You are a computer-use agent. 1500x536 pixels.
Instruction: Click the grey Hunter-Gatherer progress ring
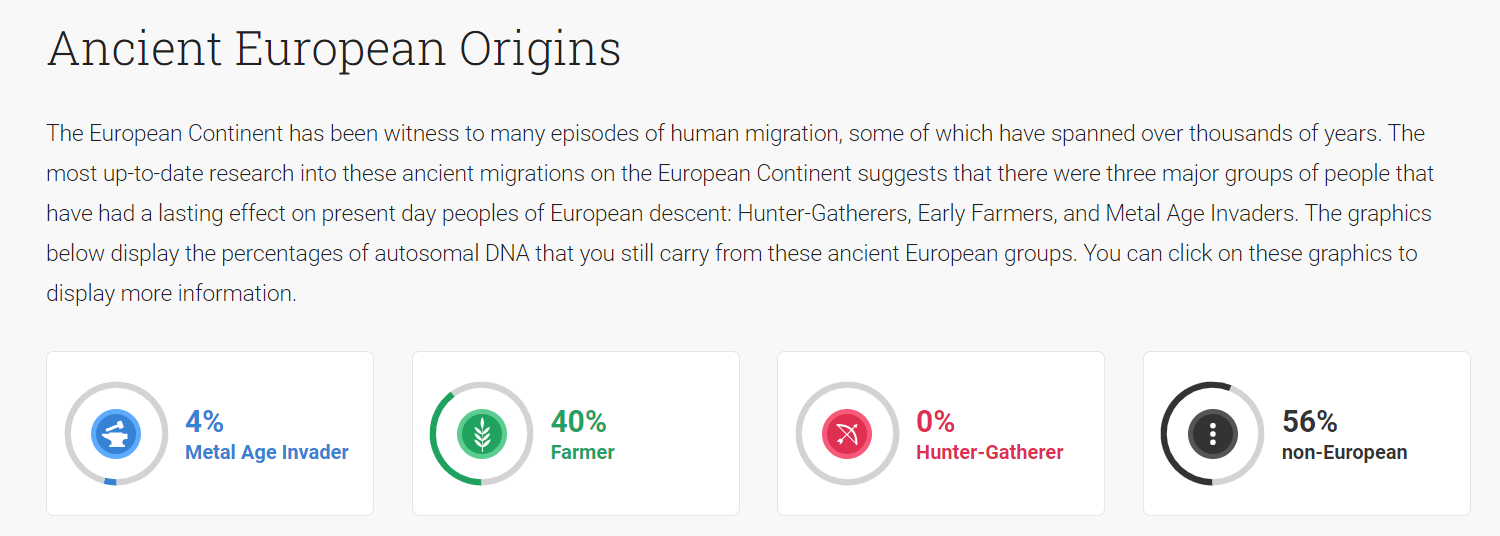pyautogui.click(x=895, y=434)
